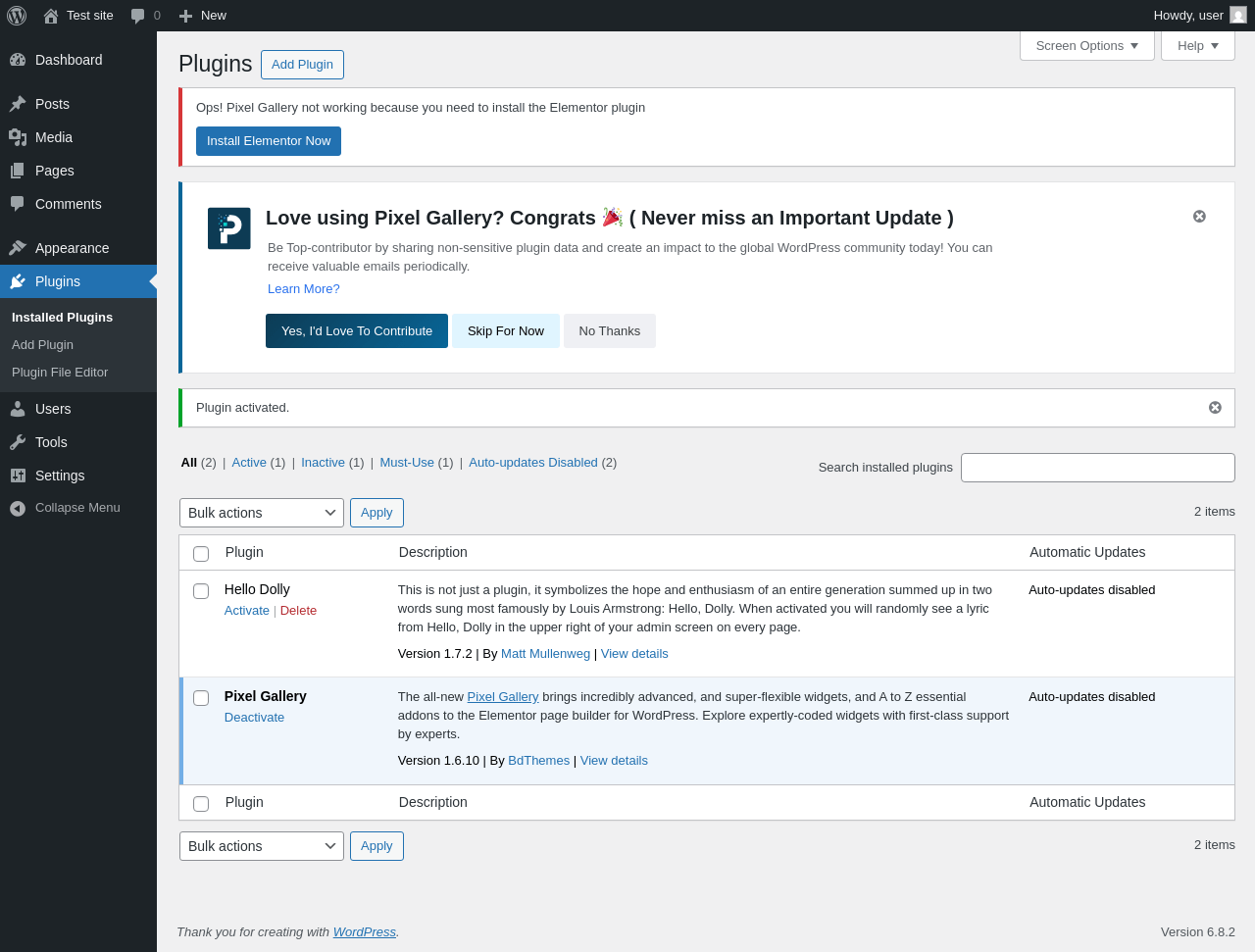Viewport: 1255px width, 952px height.
Task: View details for Hello Dolly
Action: point(634,654)
